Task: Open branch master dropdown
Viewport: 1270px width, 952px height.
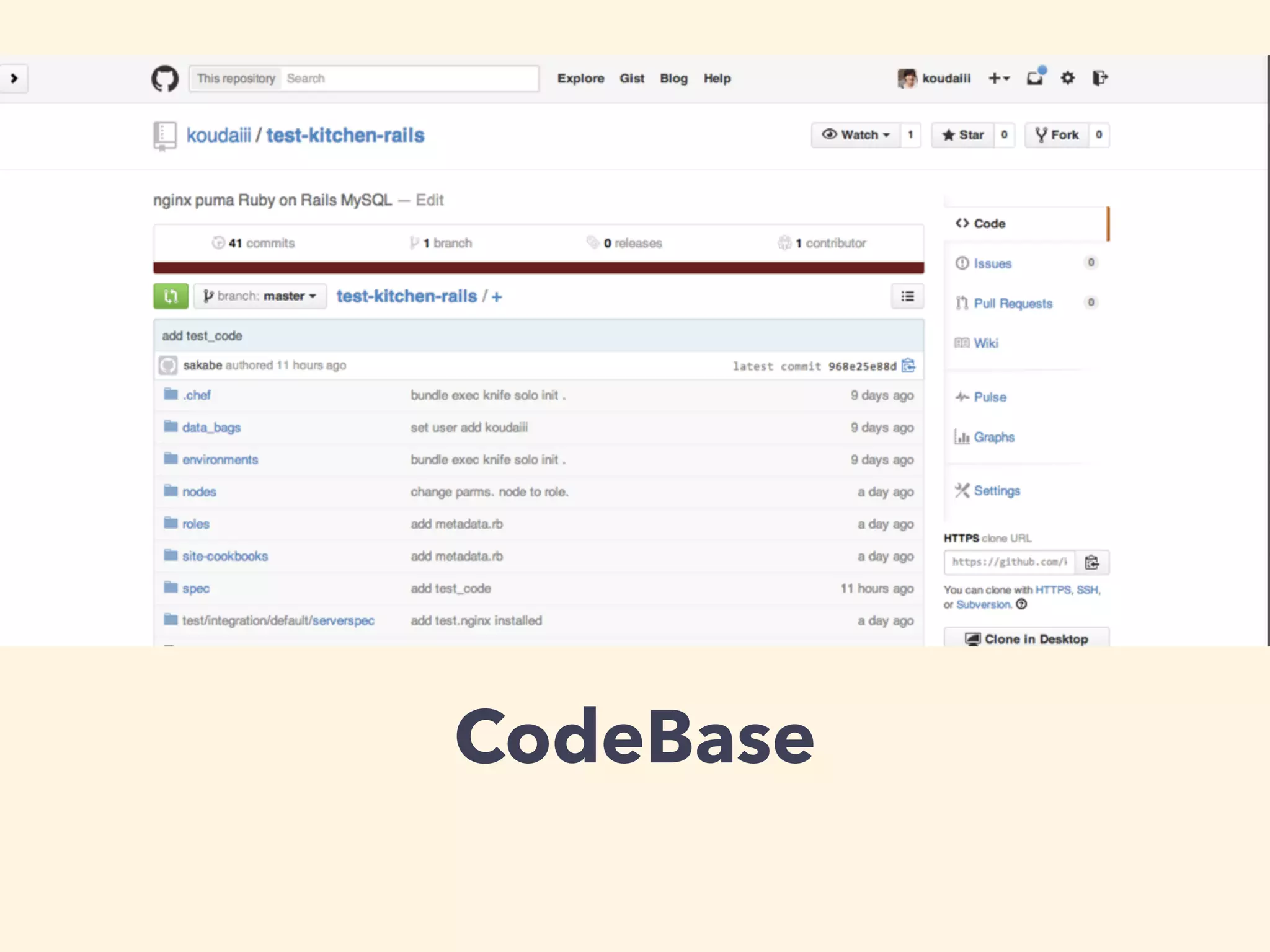Action: 260,296
